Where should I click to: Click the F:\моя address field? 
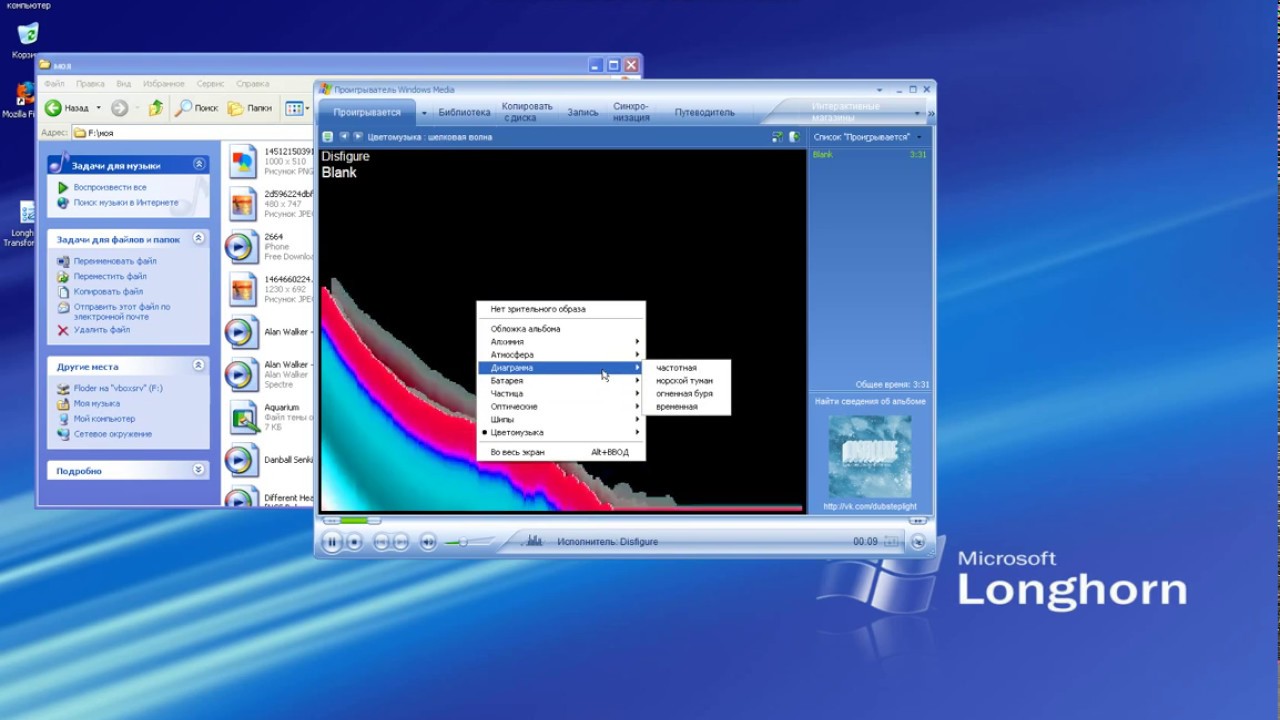tap(190, 132)
